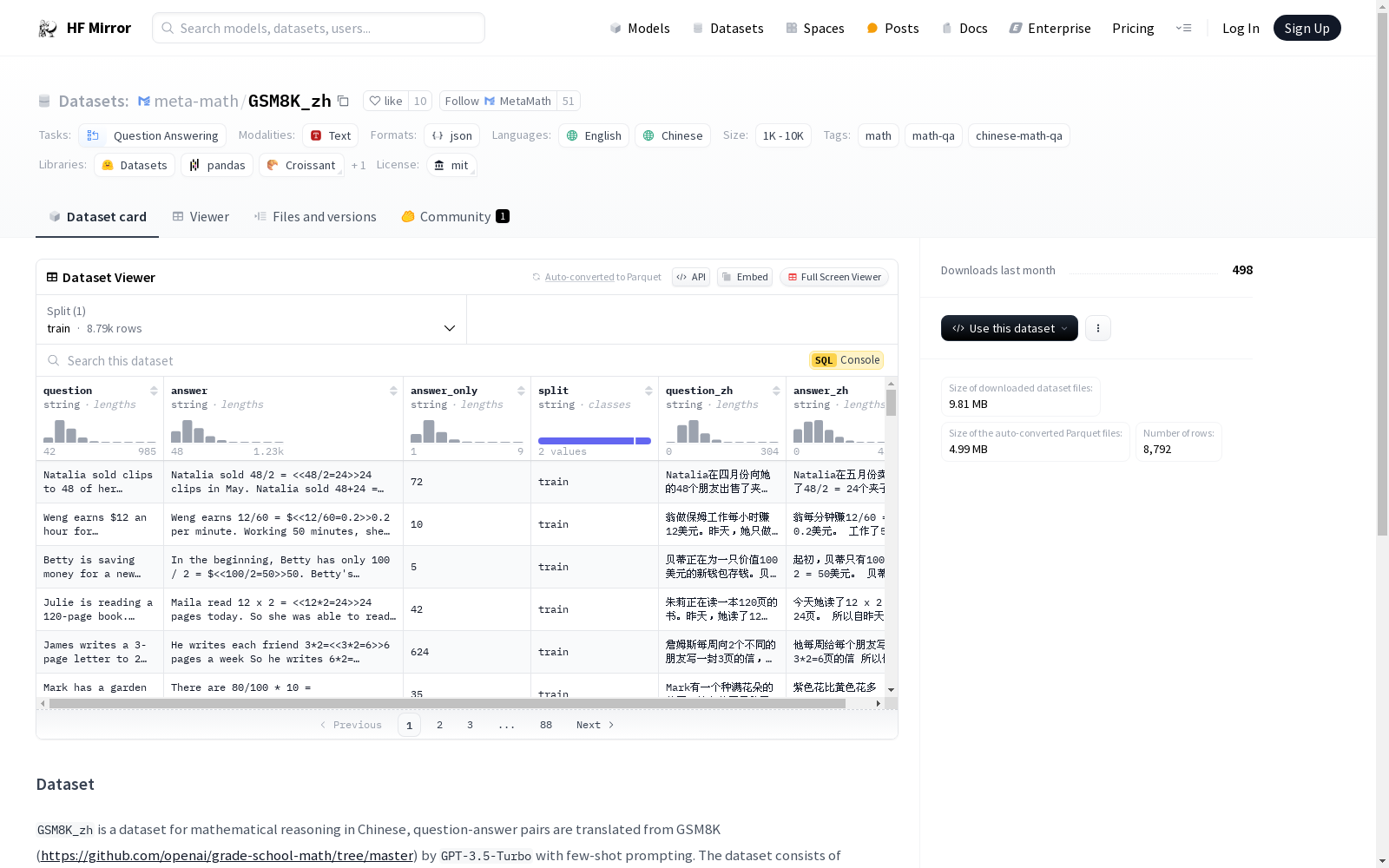The image size is (1389, 868).
Task: Sort the answer_only column
Action: pos(521,391)
